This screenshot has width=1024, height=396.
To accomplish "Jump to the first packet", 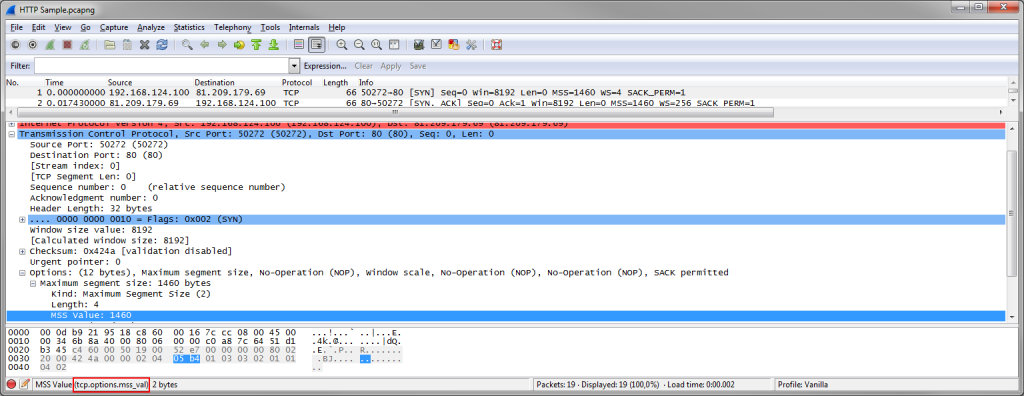I will pos(257,45).
